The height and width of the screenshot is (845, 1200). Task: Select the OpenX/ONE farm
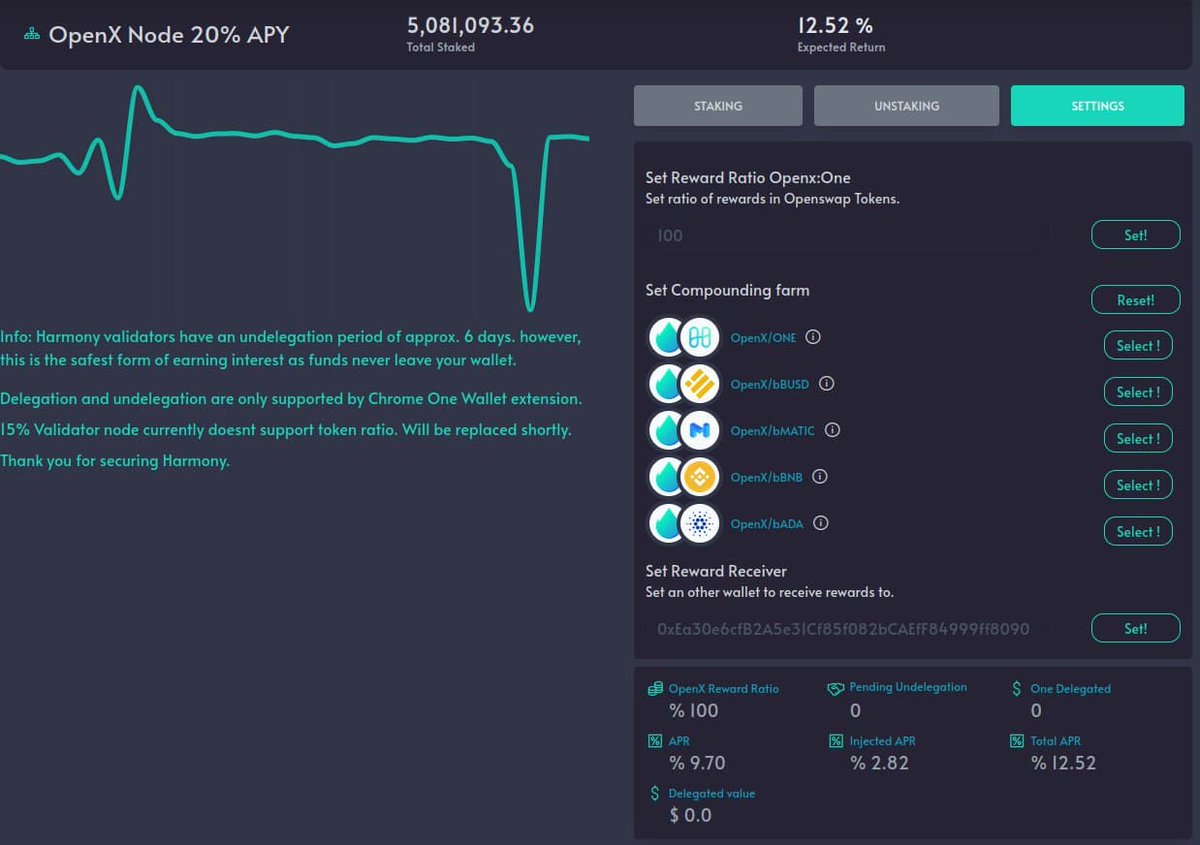[x=1137, y=346]
